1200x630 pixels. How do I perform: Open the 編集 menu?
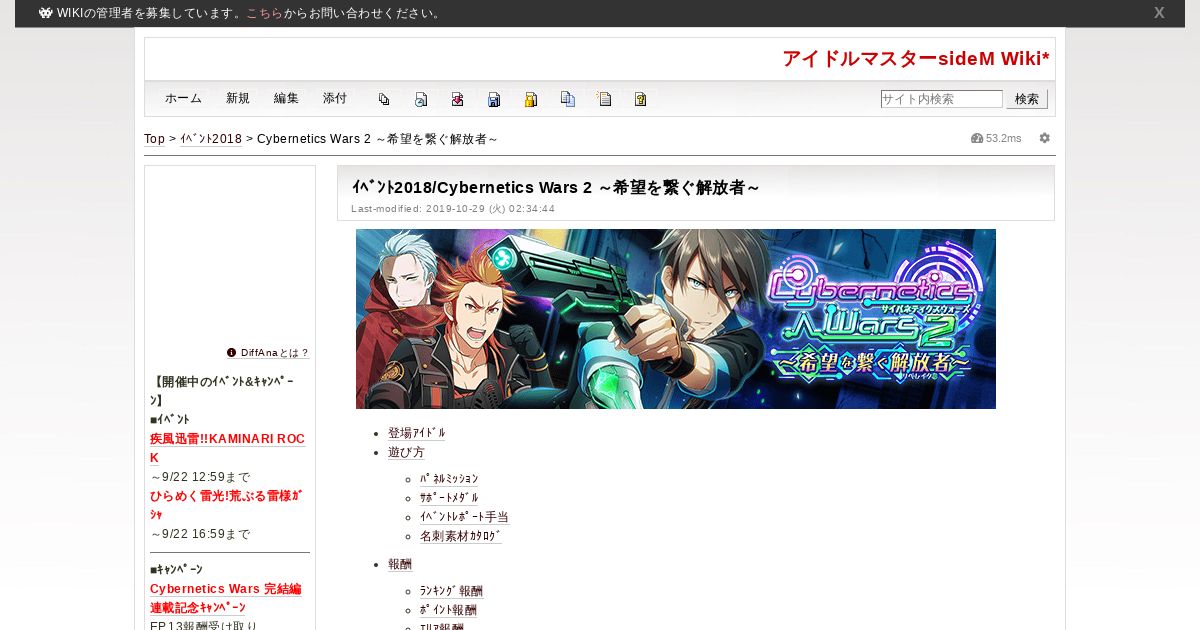tap(286, 98)
